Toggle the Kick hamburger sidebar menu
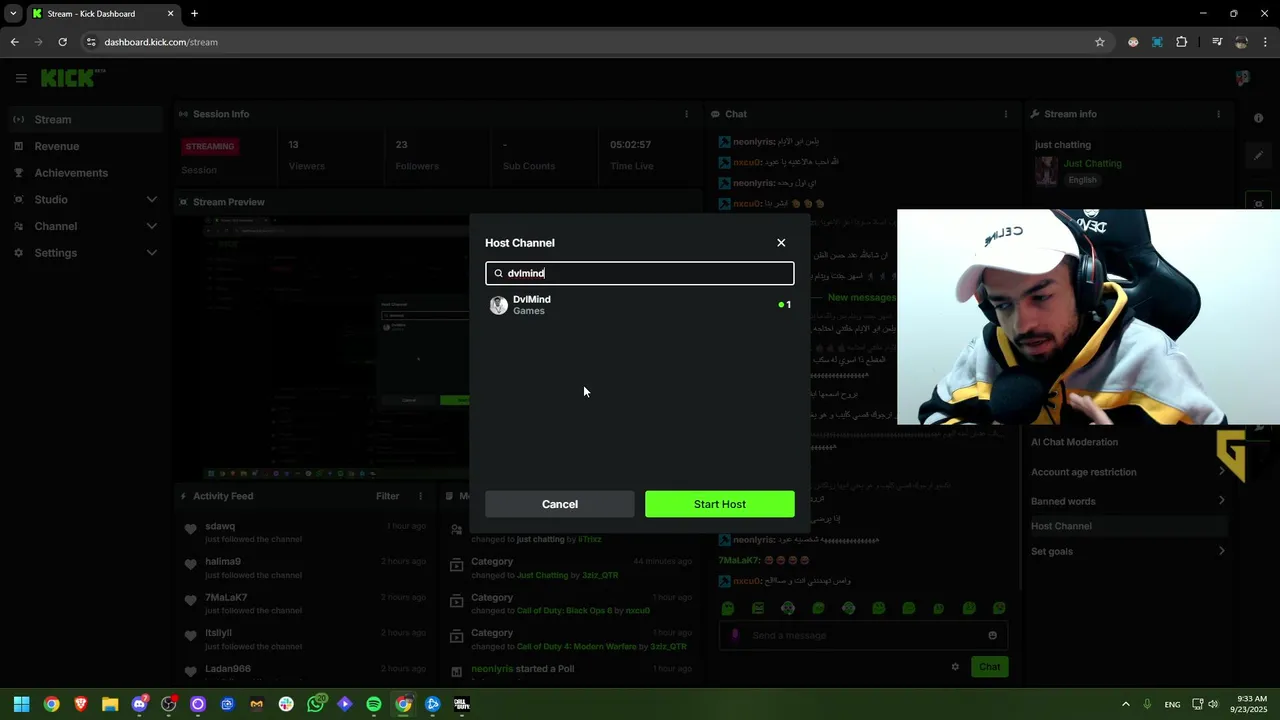Image resolution: width=1280 pixels, height=720 pixels. (21, 78)
